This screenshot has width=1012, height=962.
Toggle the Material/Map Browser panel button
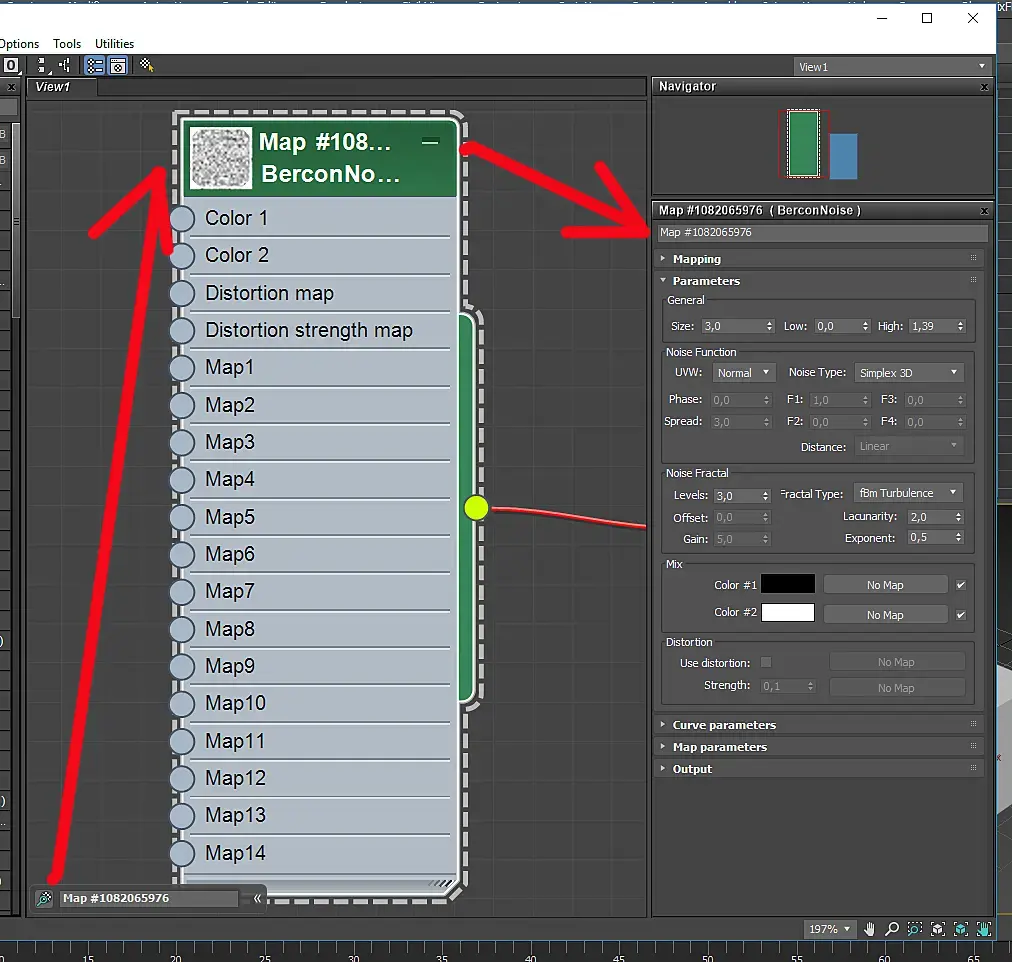pyautogui.click(x=95, y=65)
